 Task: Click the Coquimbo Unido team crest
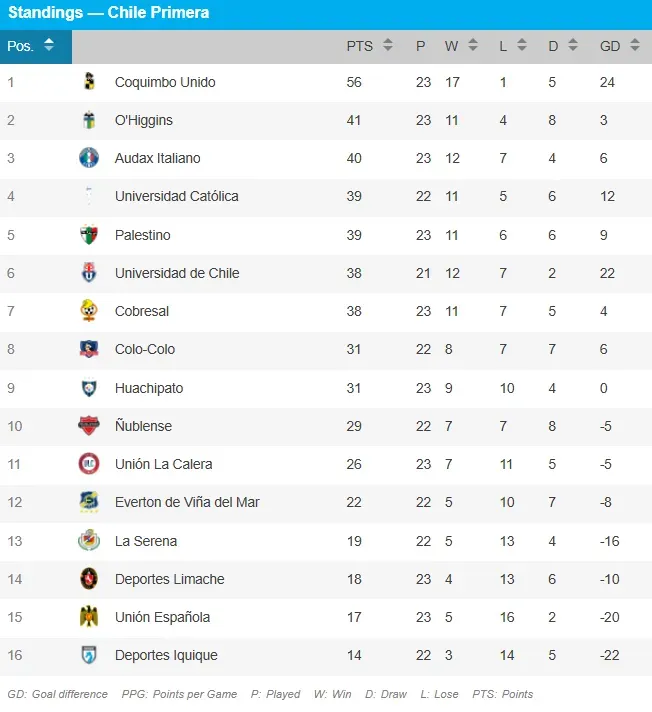coord(89,82)
